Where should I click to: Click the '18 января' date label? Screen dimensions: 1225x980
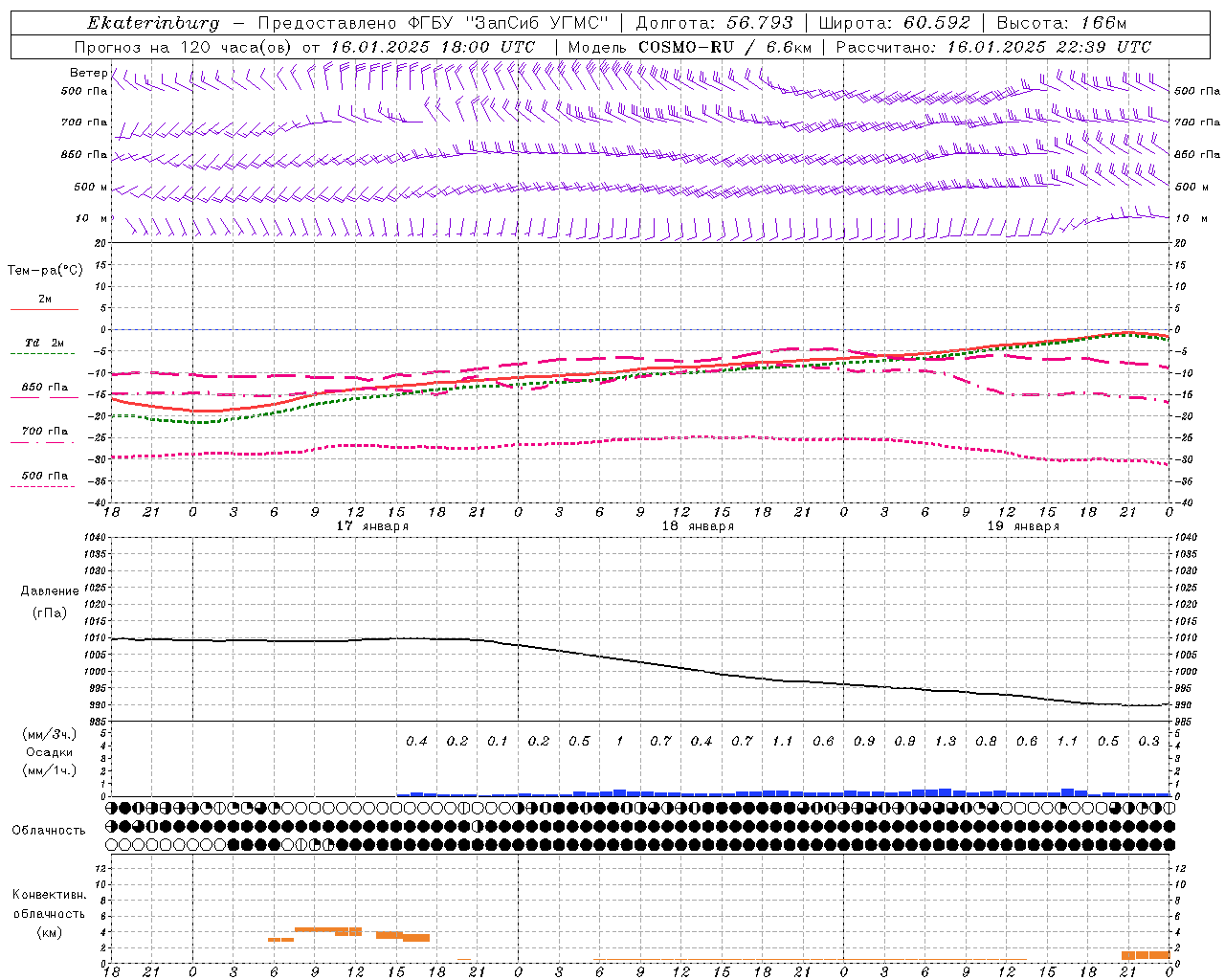click(x=698, y=526)
